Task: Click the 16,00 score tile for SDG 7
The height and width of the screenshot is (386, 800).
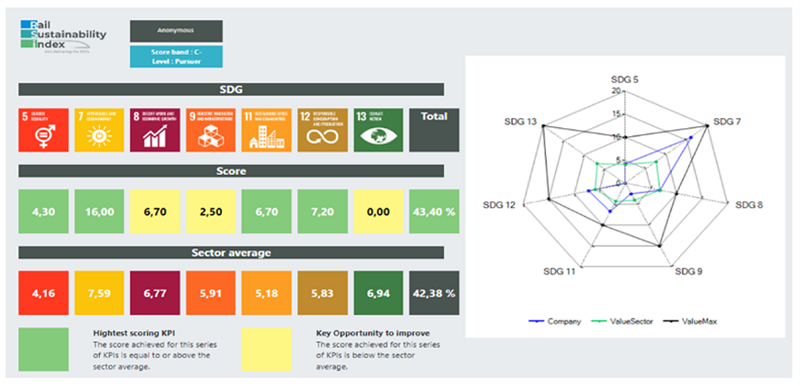Action: click(x=99, y=212)
